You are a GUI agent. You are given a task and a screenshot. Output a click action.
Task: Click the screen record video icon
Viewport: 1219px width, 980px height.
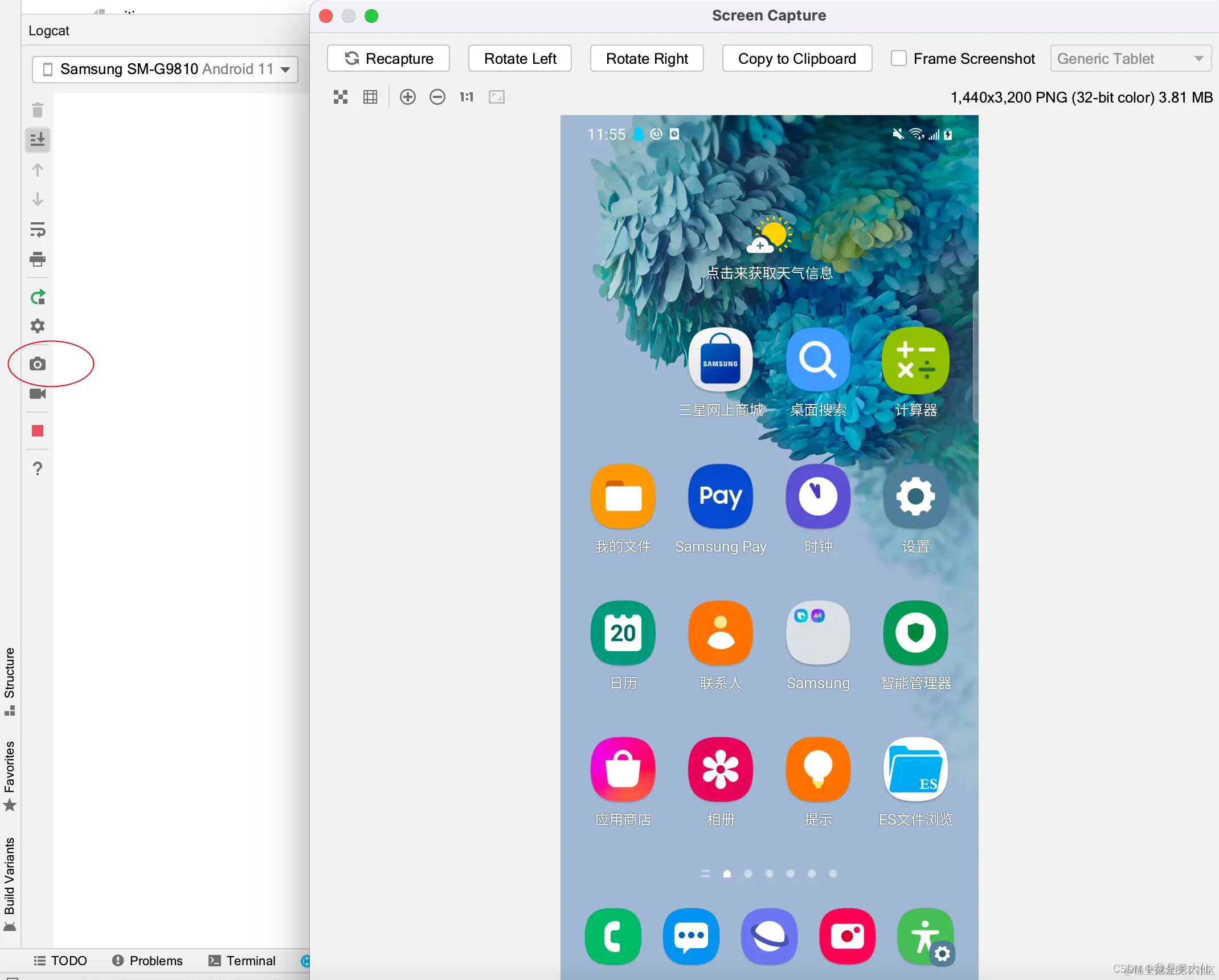[38, 394]
